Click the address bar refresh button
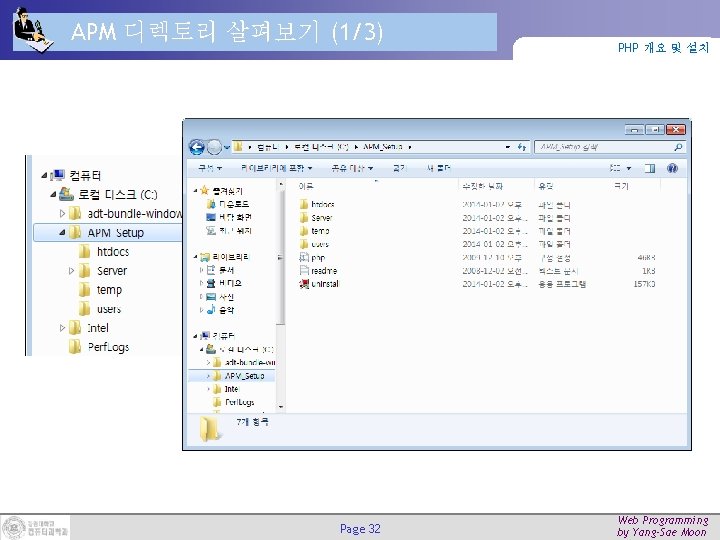This screenshot has width=720, height=540. [x=522, y=147]
